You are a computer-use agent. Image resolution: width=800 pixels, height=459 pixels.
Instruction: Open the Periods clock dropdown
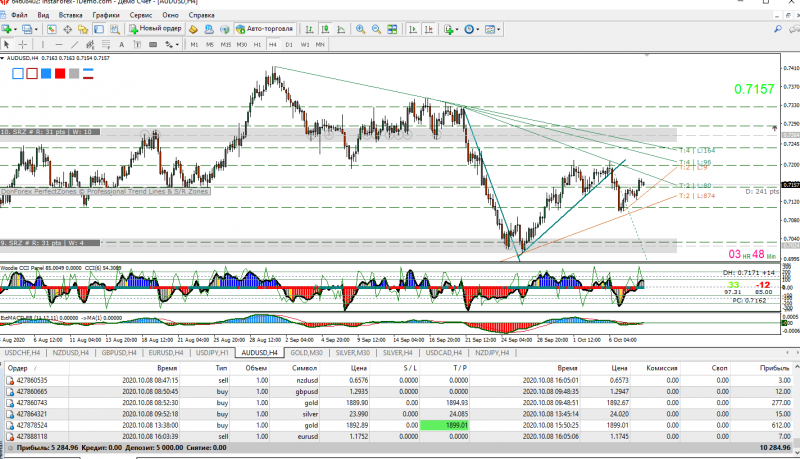[471, 30]
